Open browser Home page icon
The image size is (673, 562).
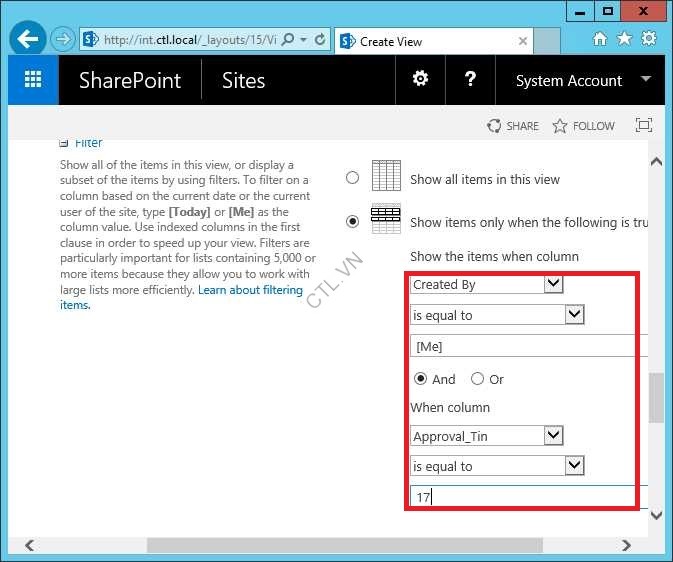[x=600, y=40]
